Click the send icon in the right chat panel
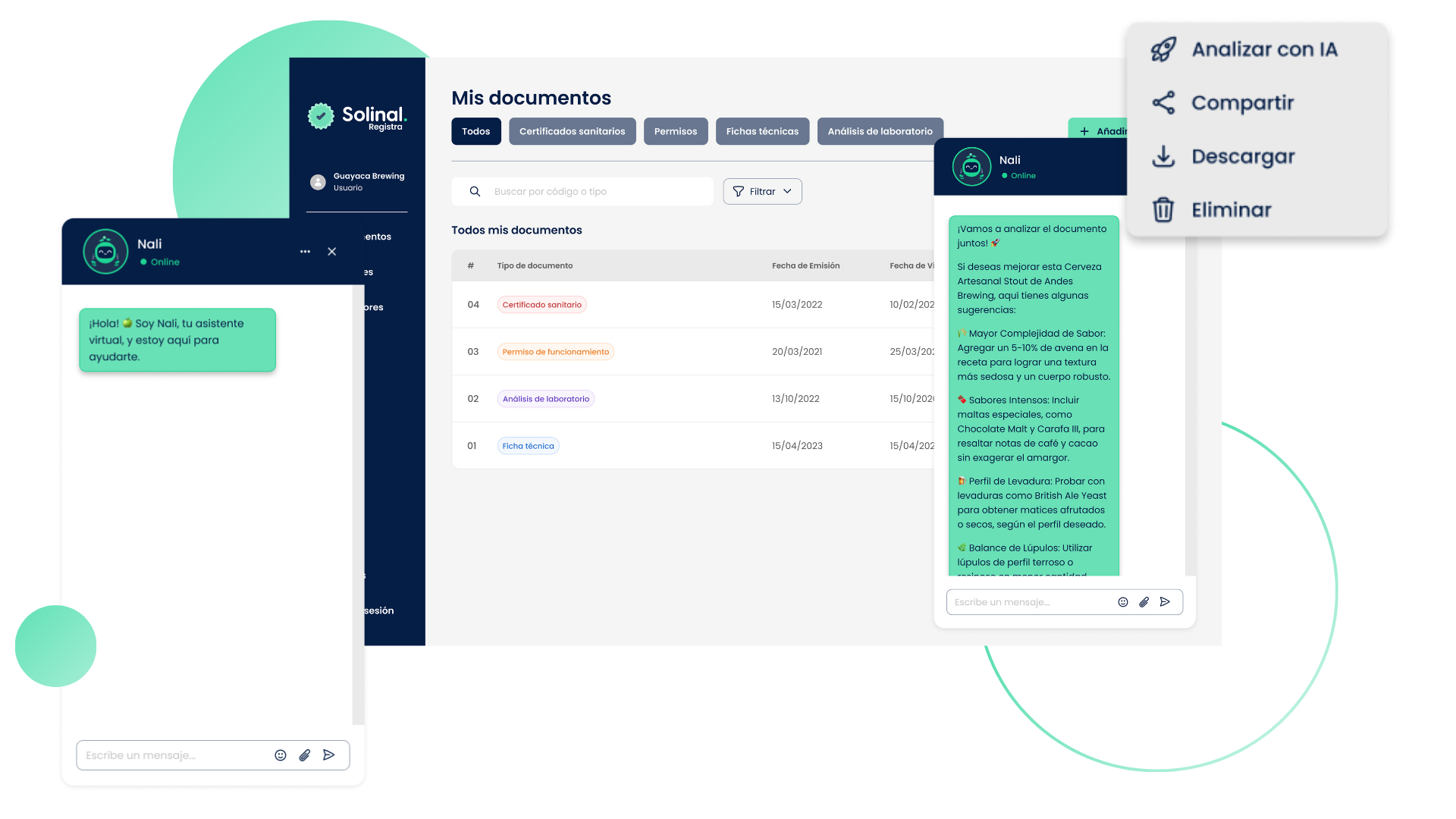Viewport: 1456px width, 819px height. coord(1166,602)
